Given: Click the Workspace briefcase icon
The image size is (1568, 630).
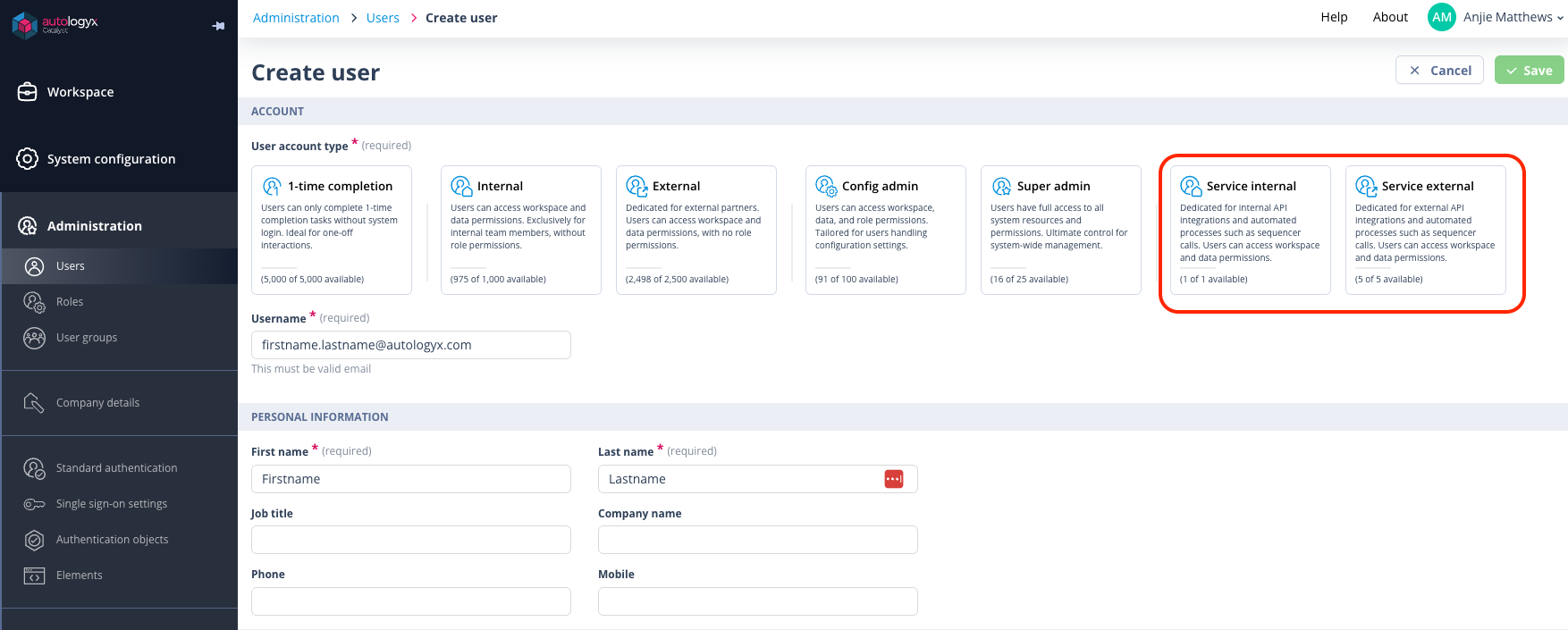Looking at the screenshot, I should [28, 91].
